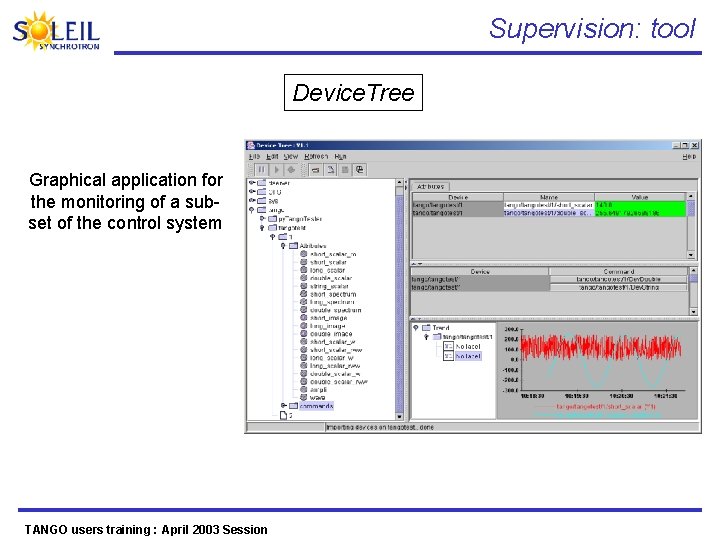
Task: Open the Help menu
Action: [689, 157]
